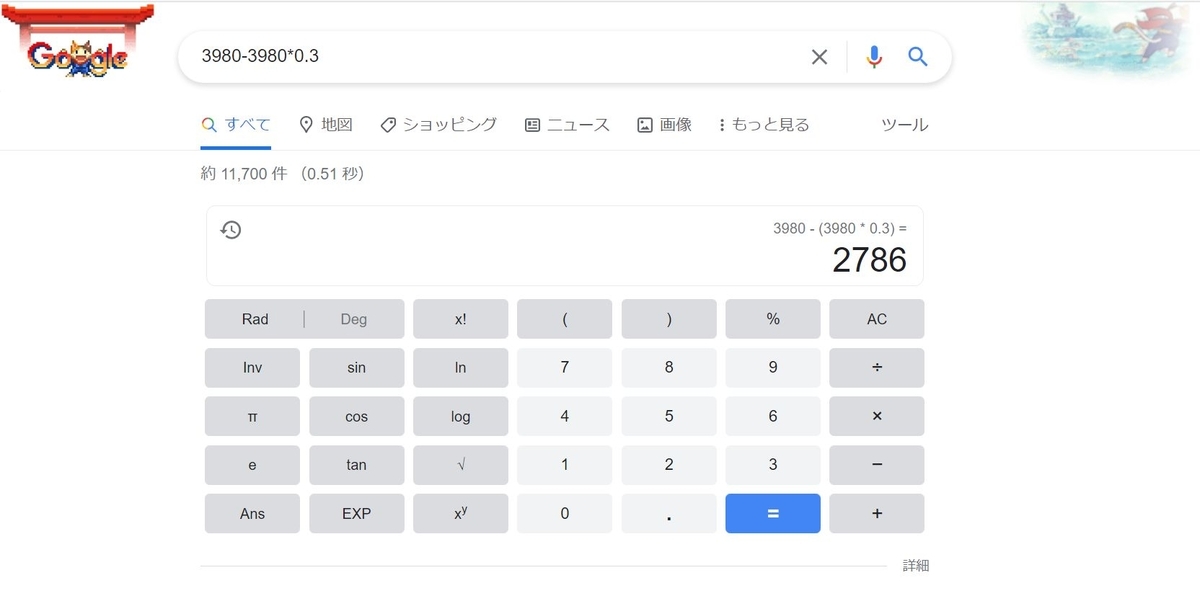1200x614 pixels.
Task: Expand 詳細 below the calculator
Action: [917, 565]
